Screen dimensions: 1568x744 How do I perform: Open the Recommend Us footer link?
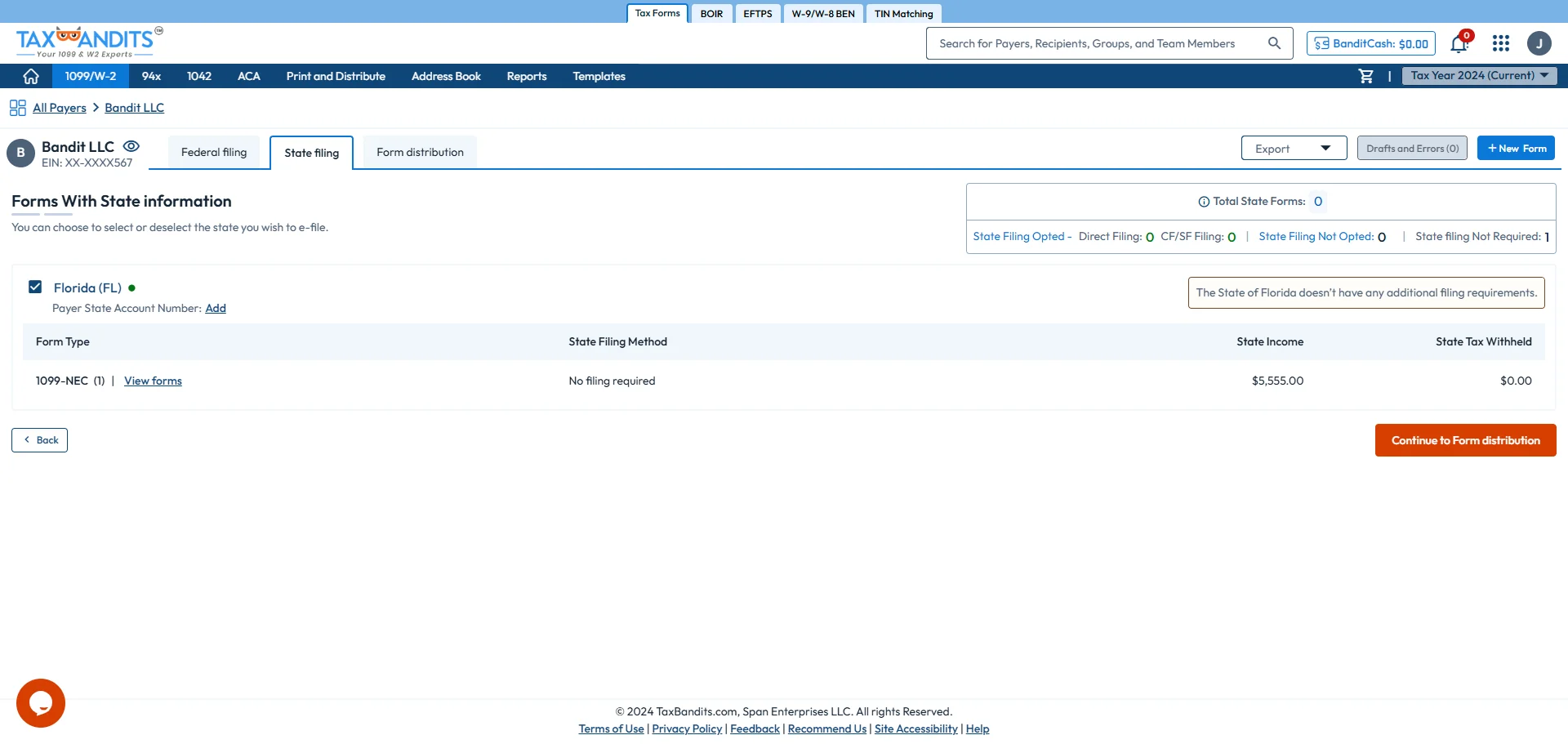pos(826,728)
